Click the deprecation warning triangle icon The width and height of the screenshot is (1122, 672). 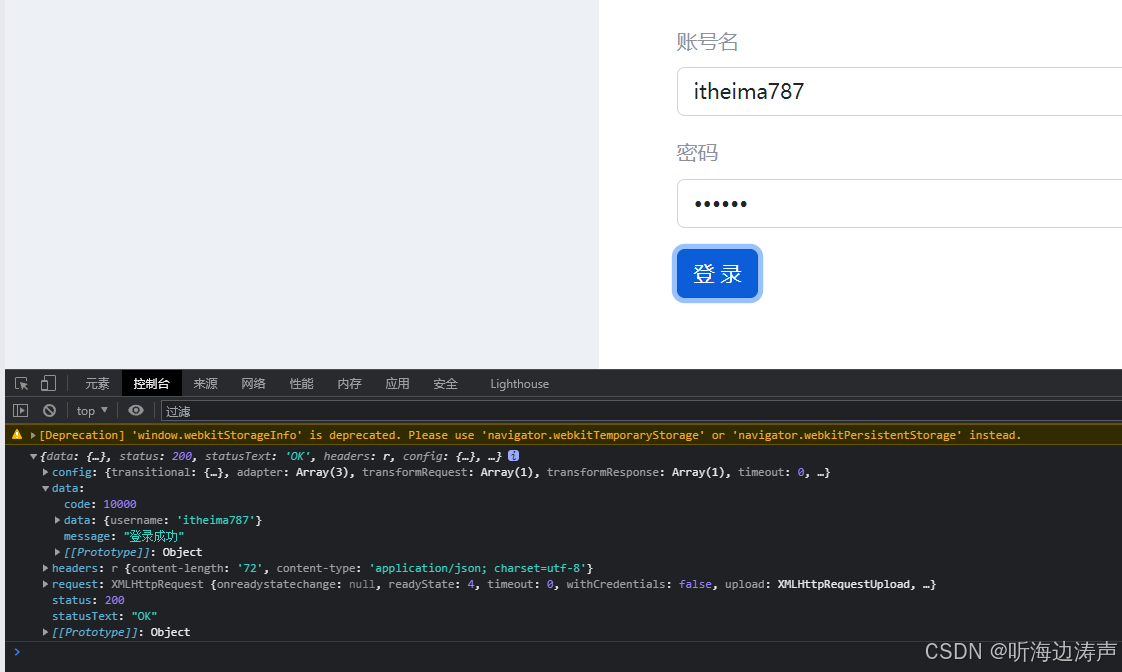coord(17,434)
